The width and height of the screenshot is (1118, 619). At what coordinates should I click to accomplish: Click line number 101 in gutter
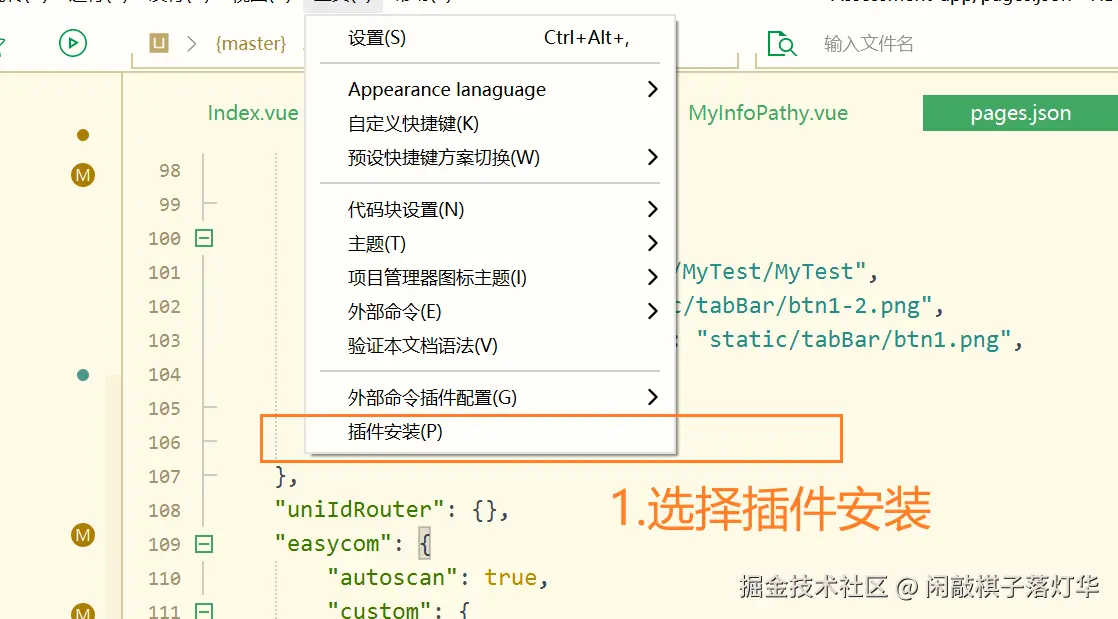pos(165,272)
